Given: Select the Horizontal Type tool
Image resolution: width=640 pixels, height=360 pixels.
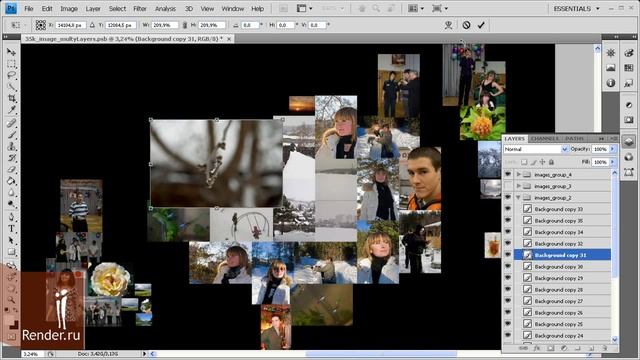Looking at the screenshot, I should pyautogui.click(x=11, y=229).
